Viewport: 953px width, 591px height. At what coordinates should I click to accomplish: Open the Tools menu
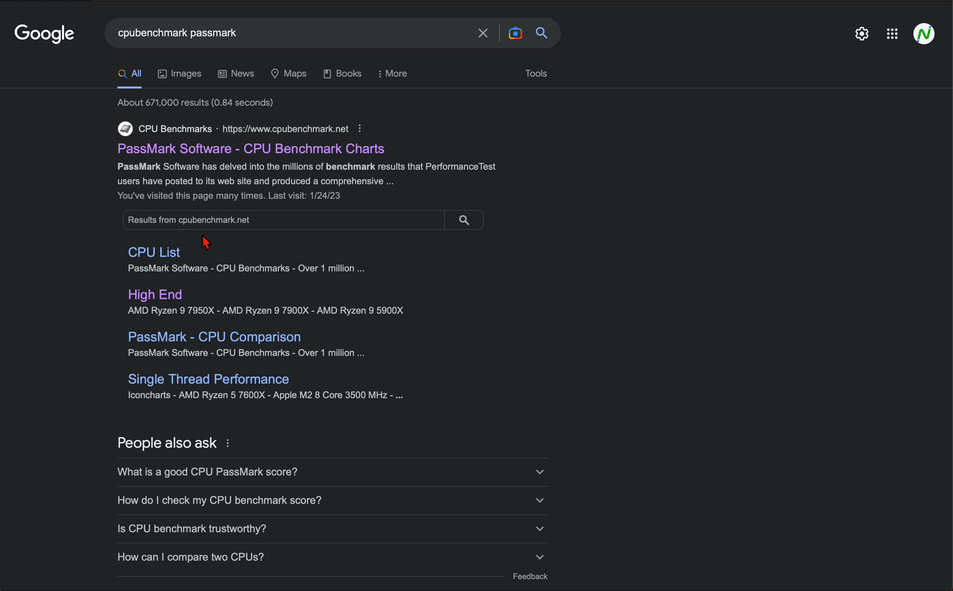tap(536, 74)
